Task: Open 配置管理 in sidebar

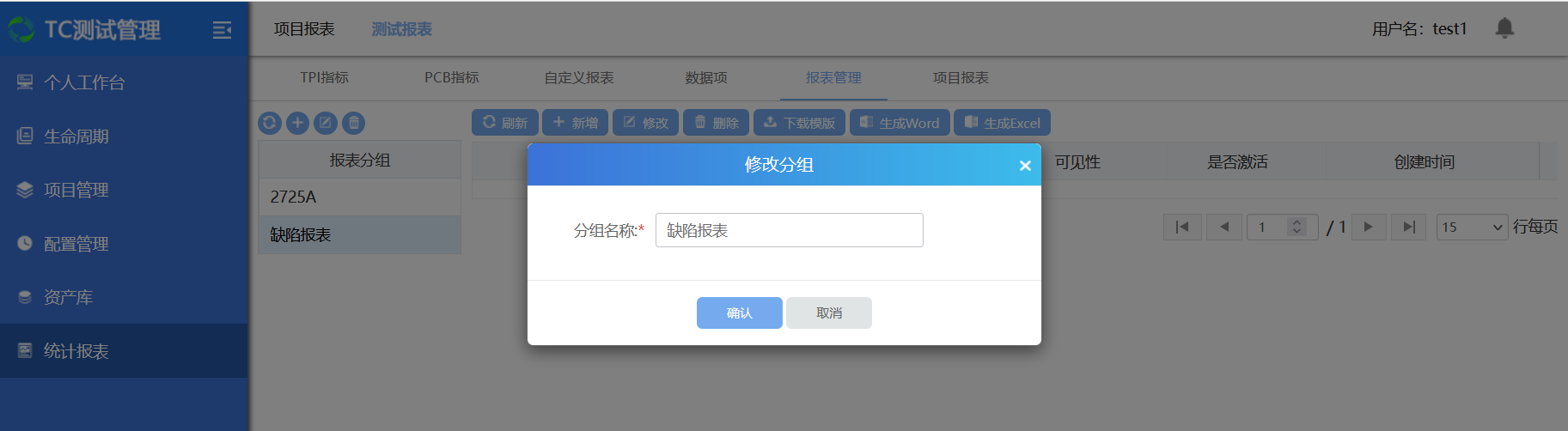Action: tap(124, 244)
